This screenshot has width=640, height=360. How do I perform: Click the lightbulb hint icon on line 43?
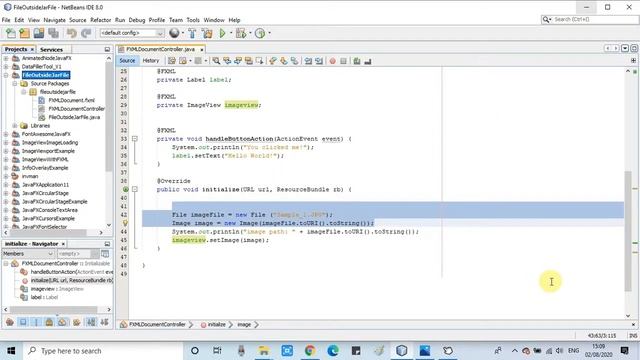pos(125,223)
